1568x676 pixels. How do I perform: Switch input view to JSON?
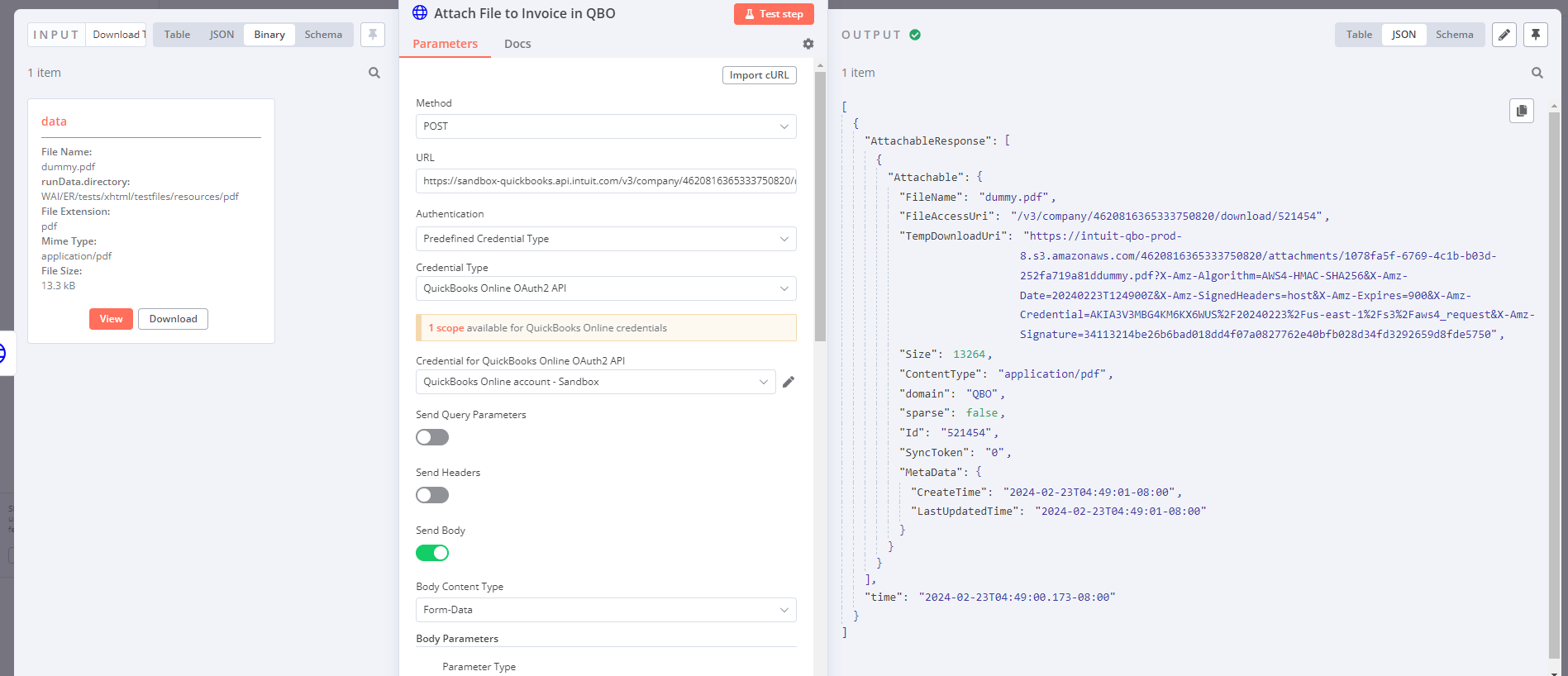click(x=222, y=35)
